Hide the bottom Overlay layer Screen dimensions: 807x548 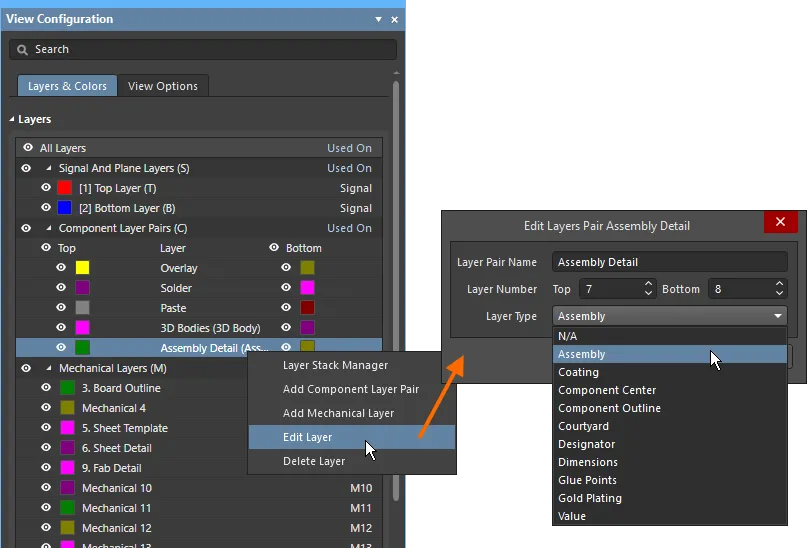[x=286, y=268]
